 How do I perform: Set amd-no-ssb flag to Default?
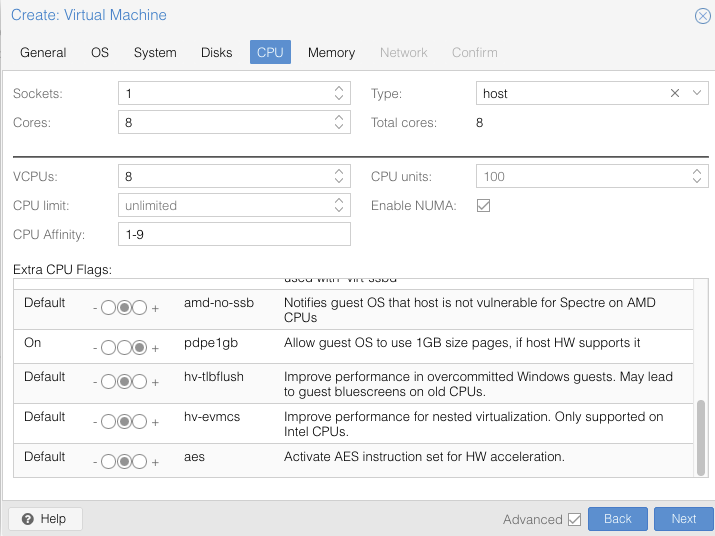click(124, 308)
